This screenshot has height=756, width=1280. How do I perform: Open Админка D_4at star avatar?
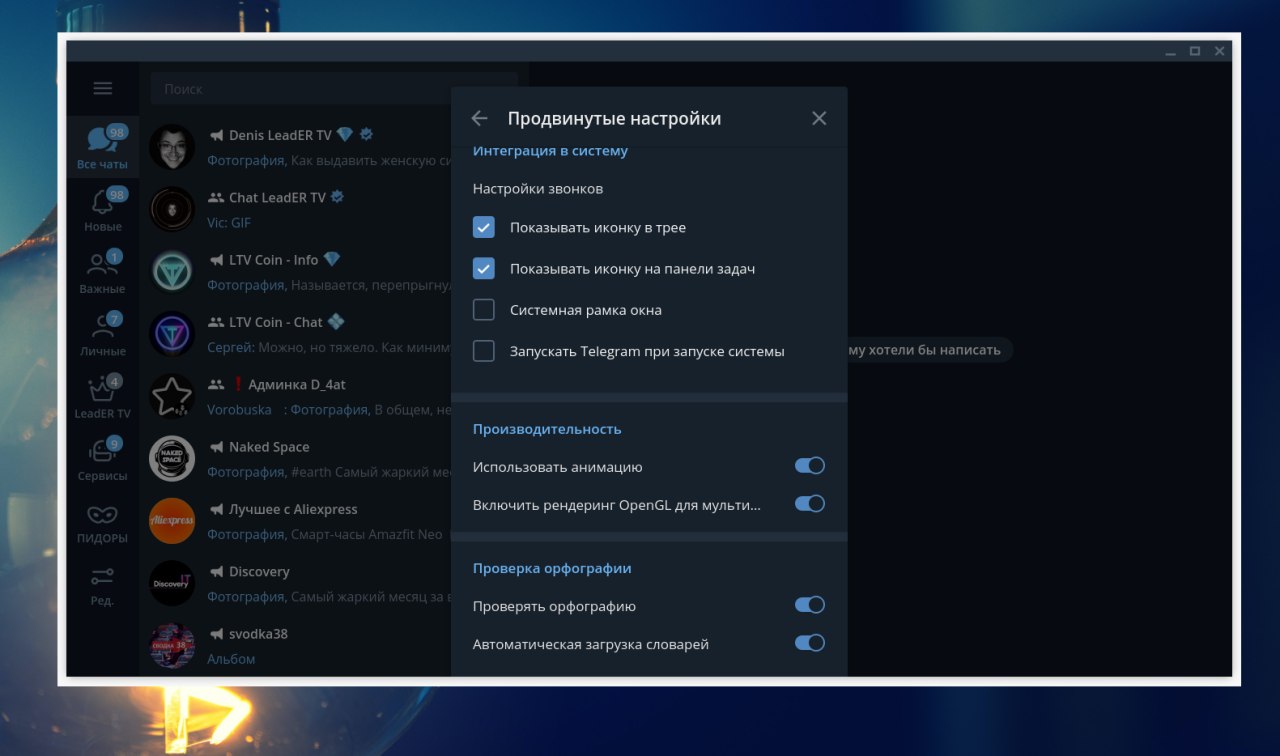point(172,396)
